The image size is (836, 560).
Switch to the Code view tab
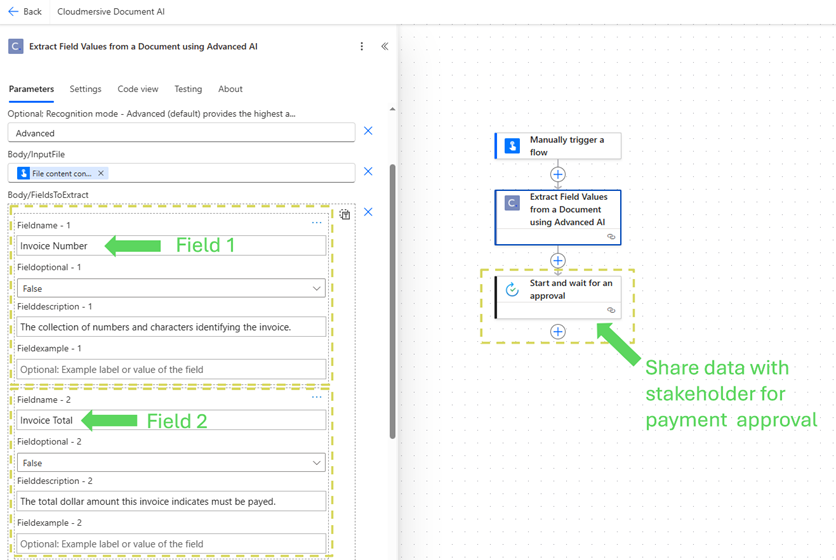(x=138, y=89)
